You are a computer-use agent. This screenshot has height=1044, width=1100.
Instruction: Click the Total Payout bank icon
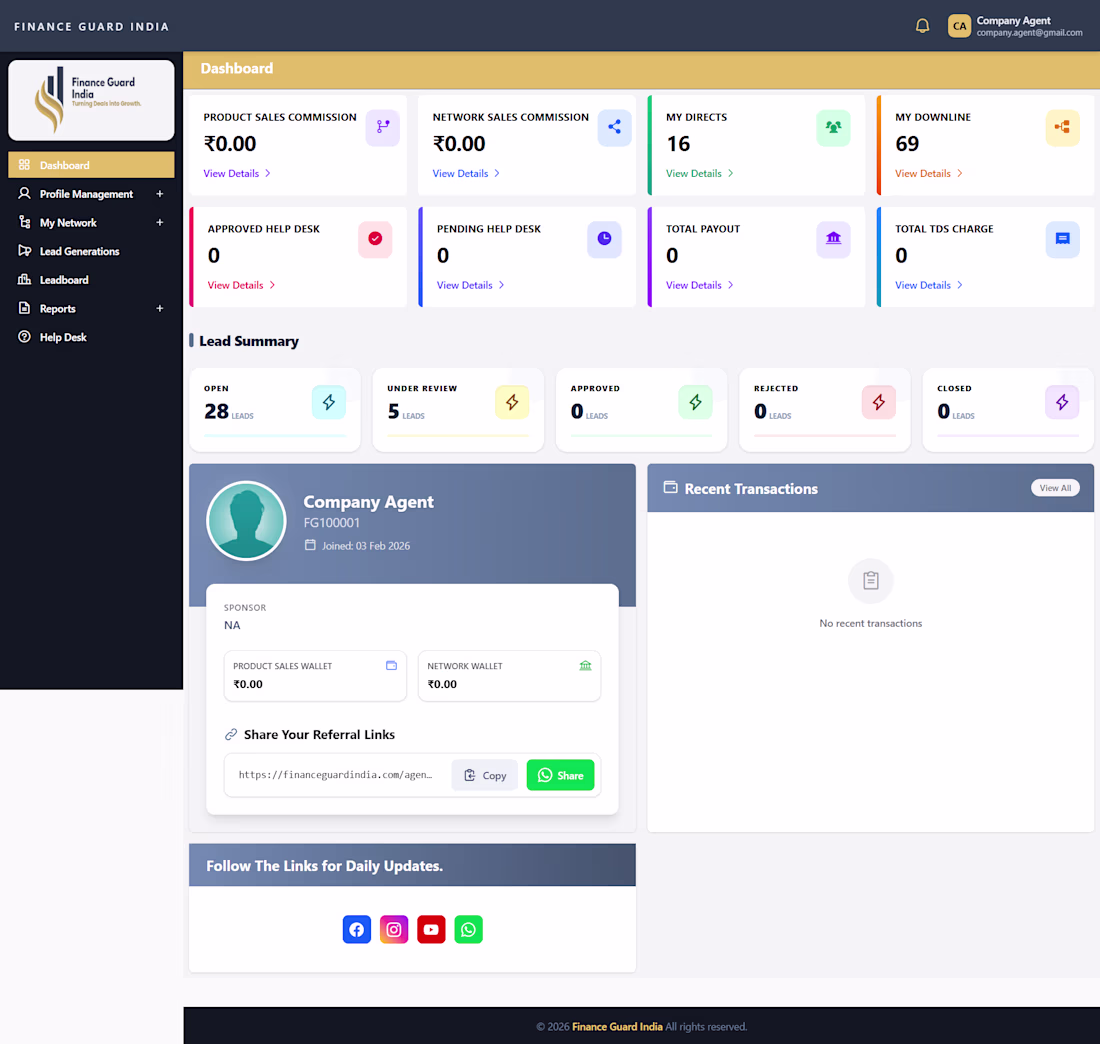coord(833,239)
